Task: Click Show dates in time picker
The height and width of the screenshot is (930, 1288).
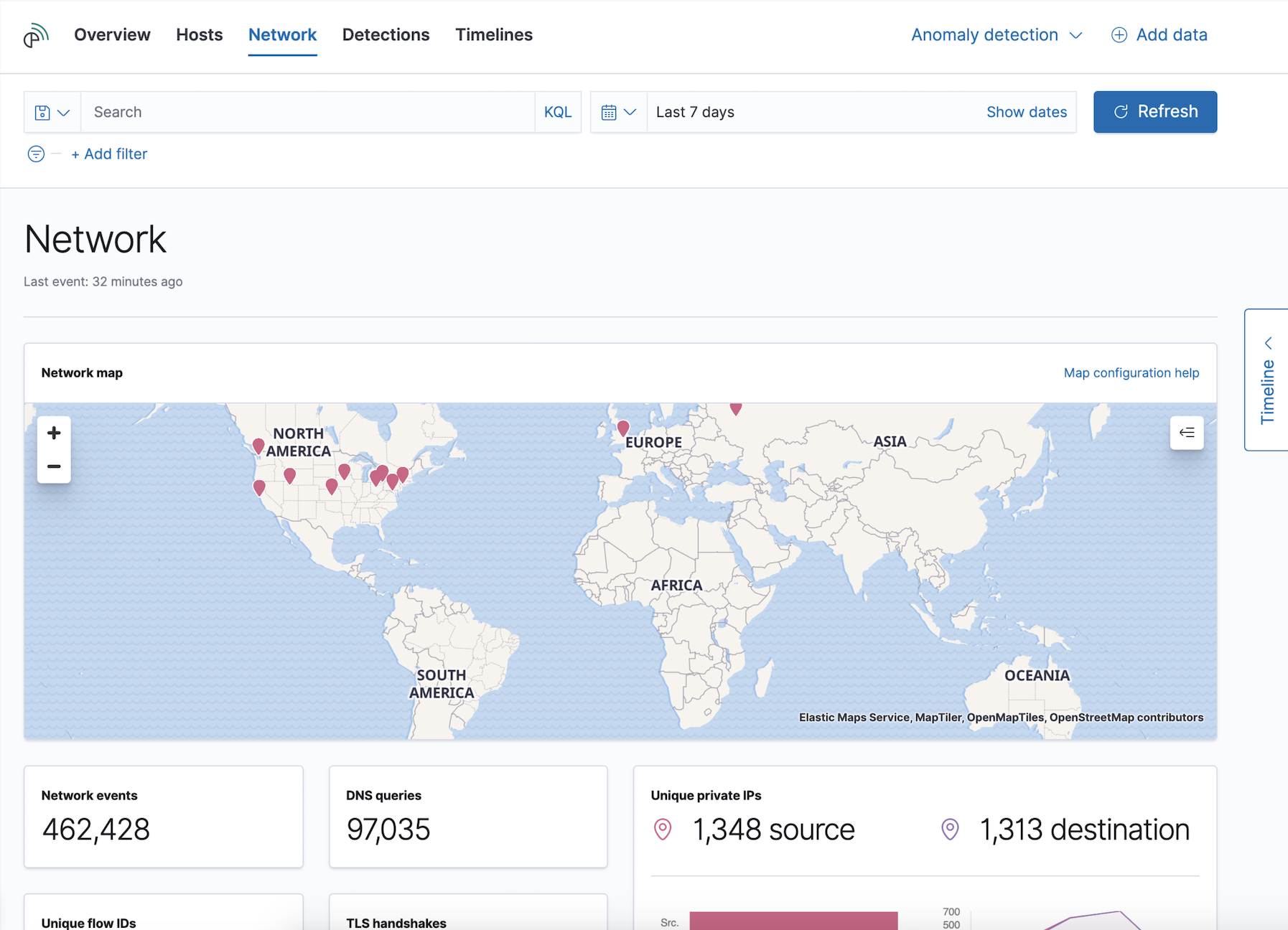Action: tap(1026, 112)
